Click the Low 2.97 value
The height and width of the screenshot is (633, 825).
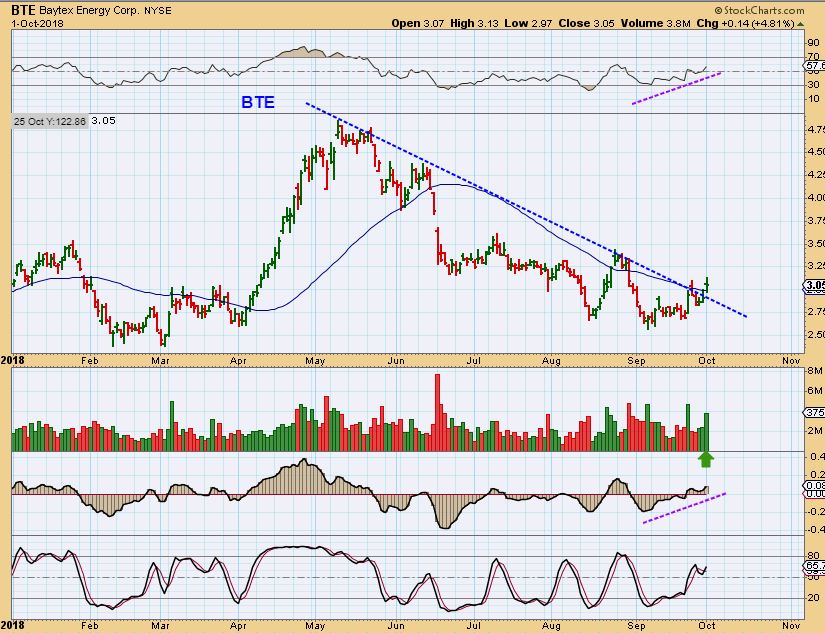coord(528,24)
